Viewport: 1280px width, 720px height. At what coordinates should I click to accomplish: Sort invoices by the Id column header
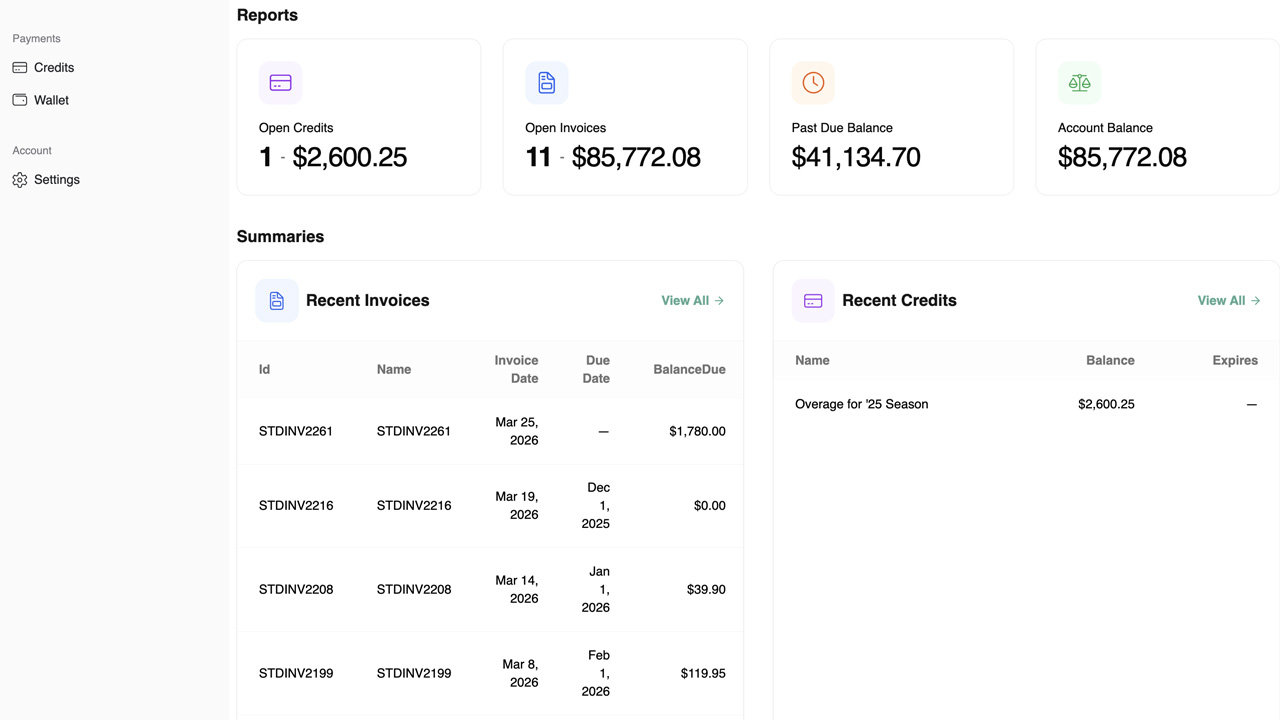coord(263,369)
